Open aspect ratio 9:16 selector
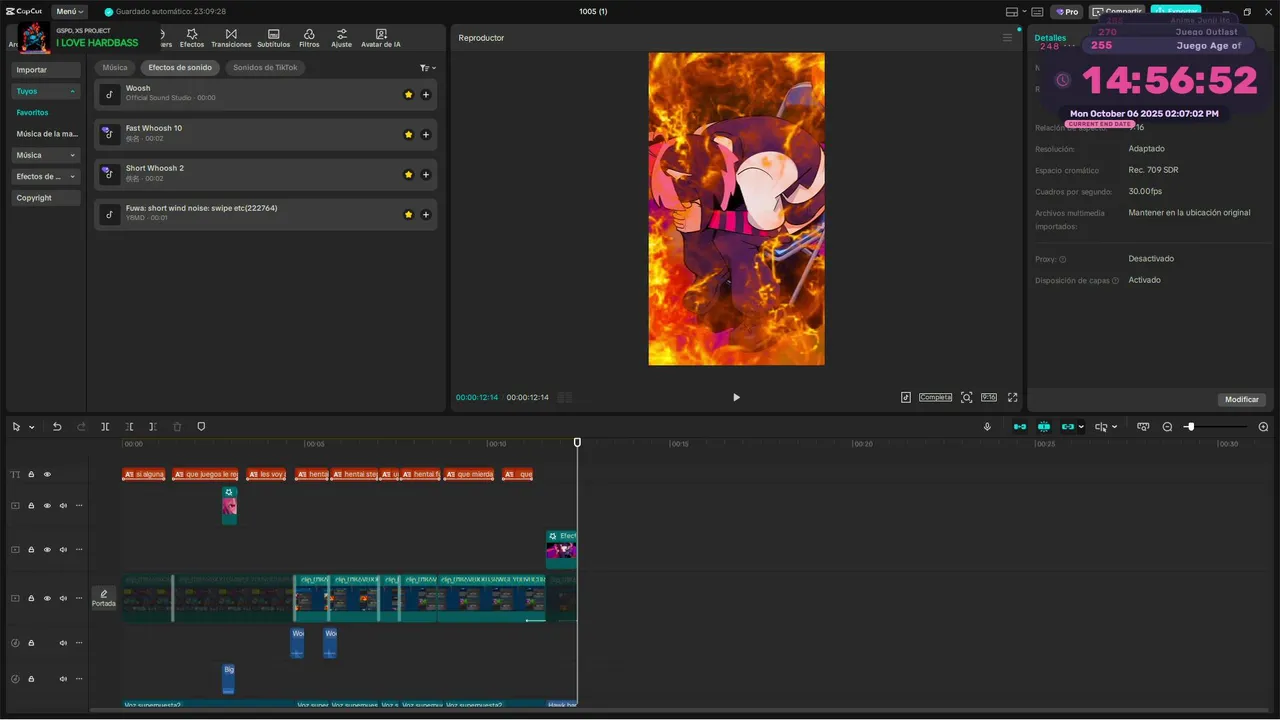Screen dimensions: 1280x720 [x=989, y=397]
